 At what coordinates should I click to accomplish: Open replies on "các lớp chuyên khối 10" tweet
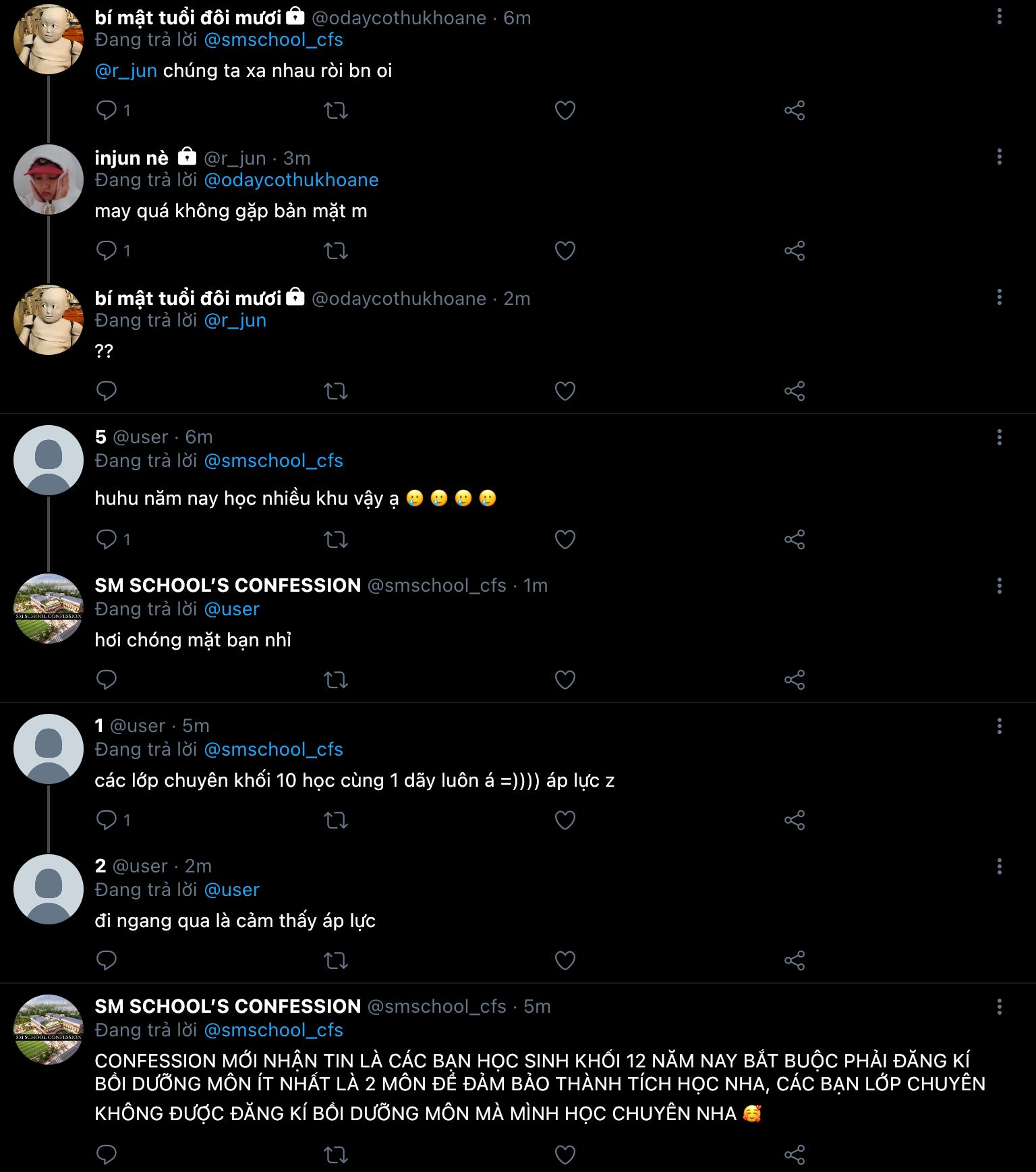coord(113,820)
